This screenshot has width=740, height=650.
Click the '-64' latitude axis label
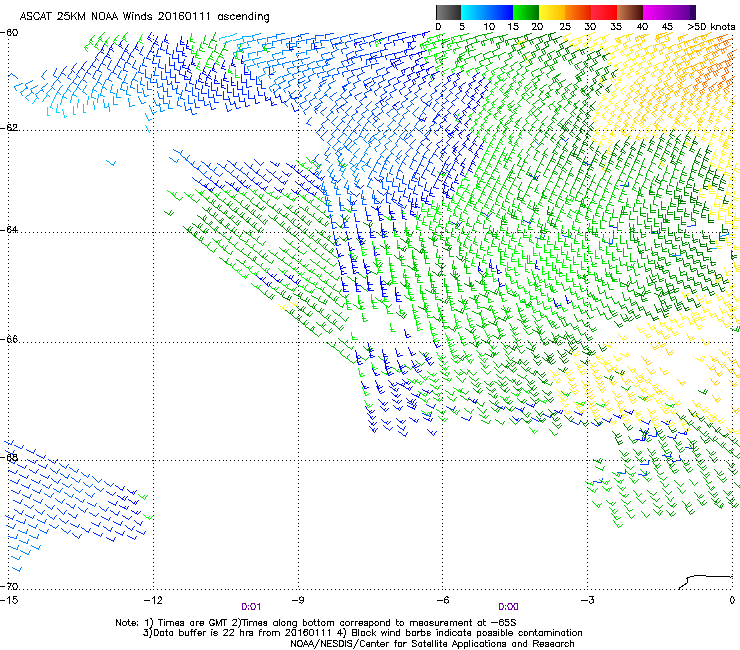[9, 230]
